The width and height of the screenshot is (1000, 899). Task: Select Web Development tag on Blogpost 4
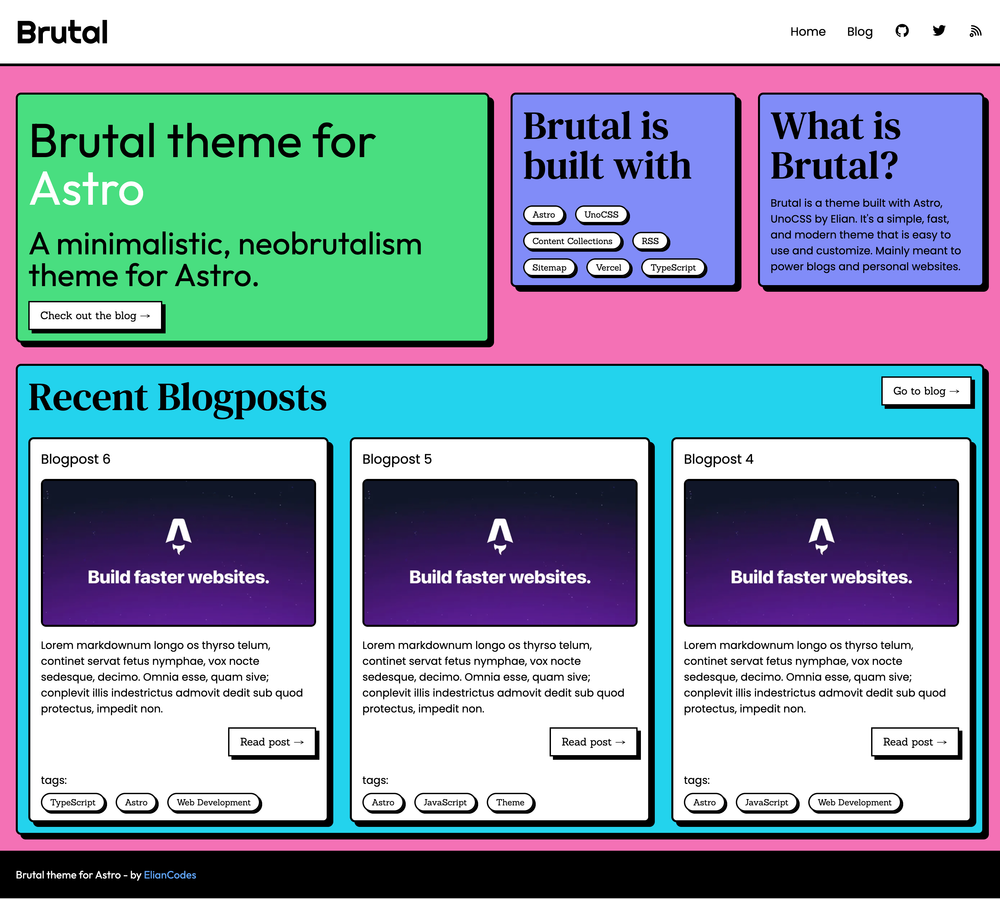tap(855, 803)
